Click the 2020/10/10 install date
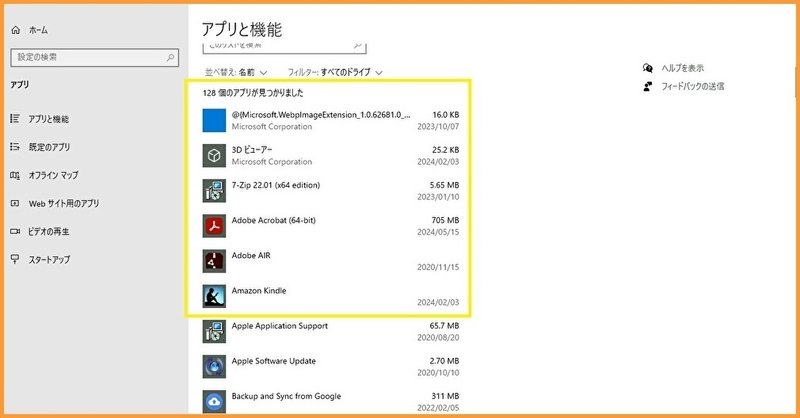 click(438, 373)
